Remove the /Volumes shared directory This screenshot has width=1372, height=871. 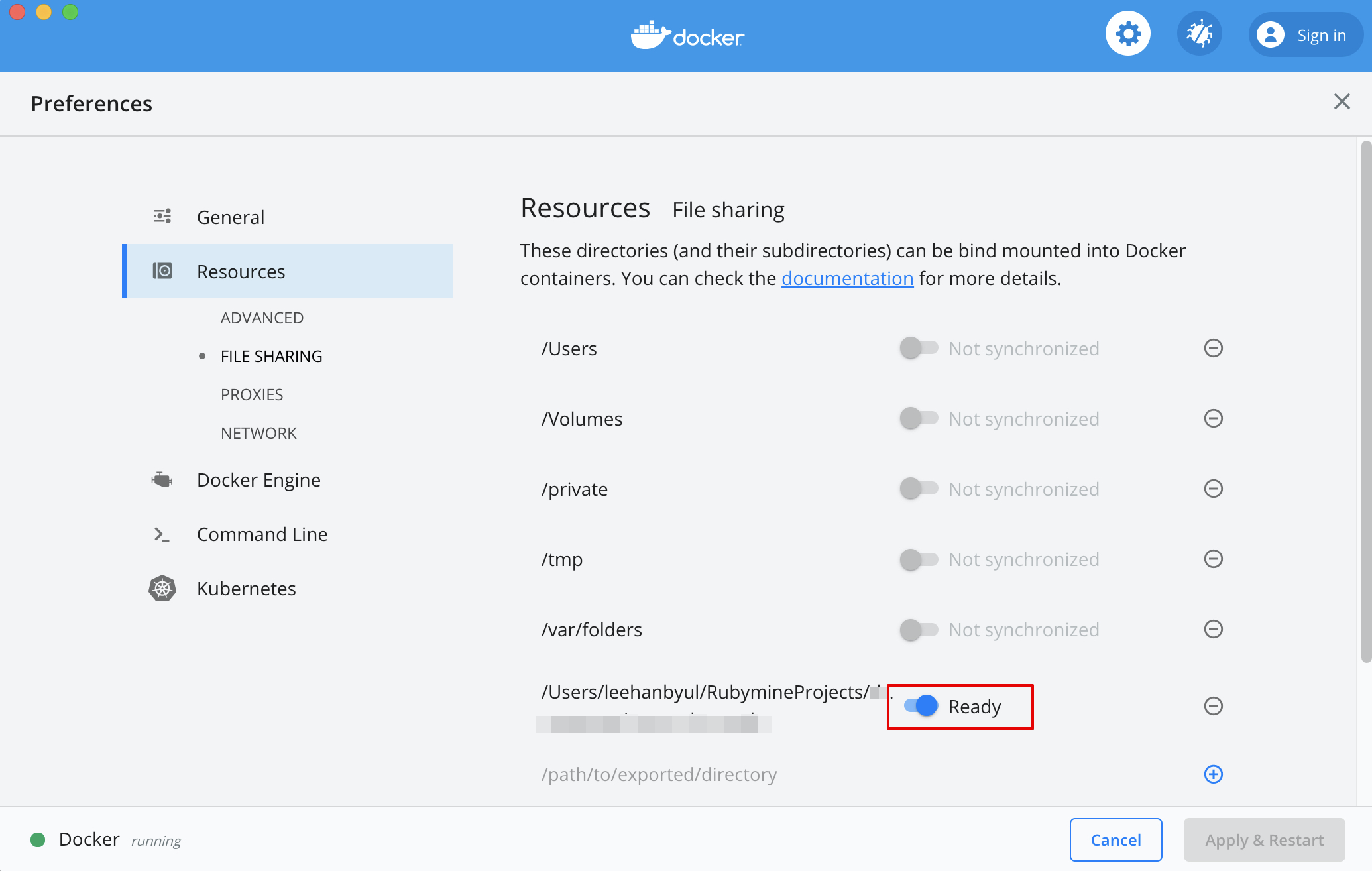(1213, 418)
